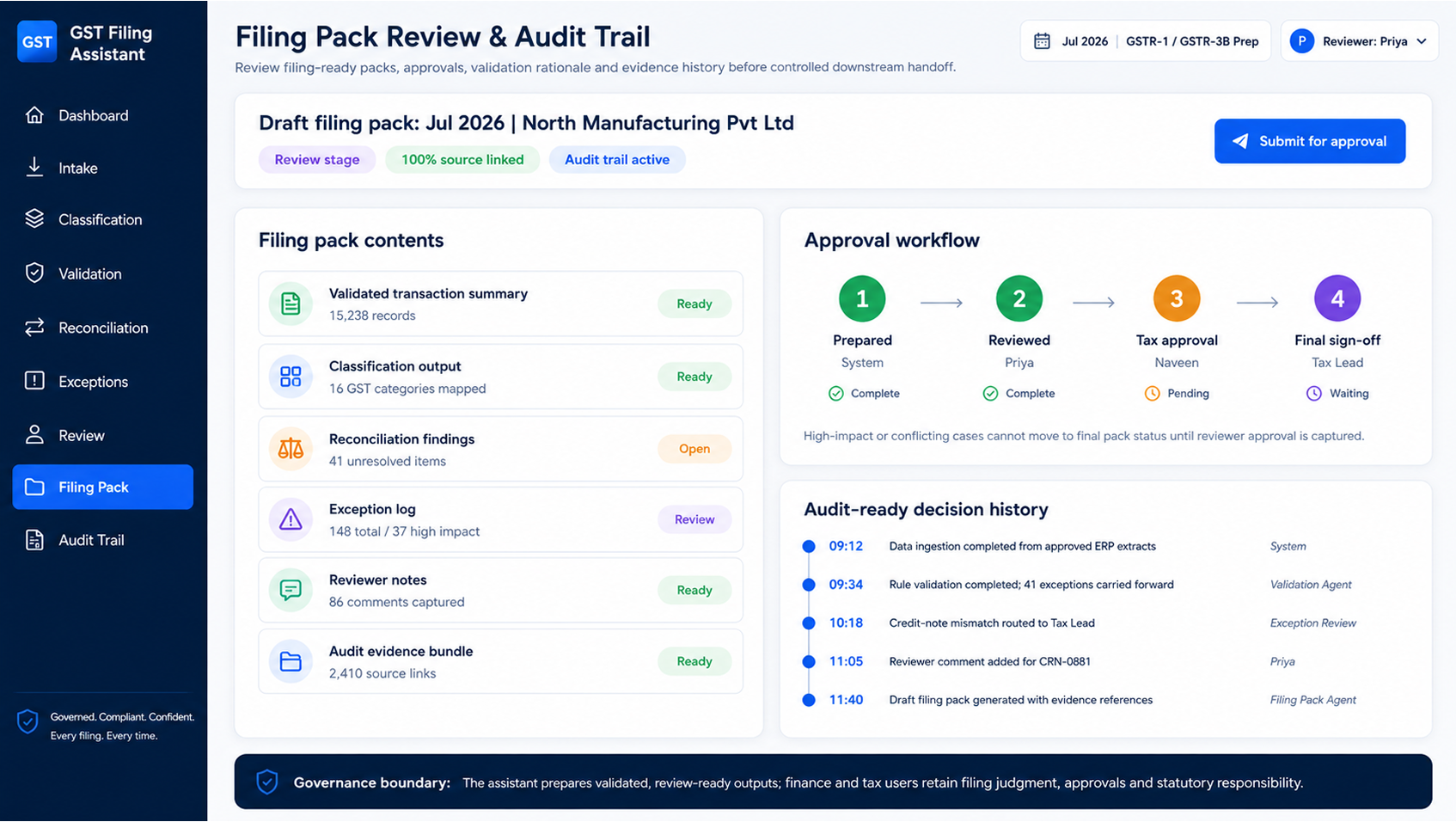Click the Audit Trail document icon

tap(34, 540)
